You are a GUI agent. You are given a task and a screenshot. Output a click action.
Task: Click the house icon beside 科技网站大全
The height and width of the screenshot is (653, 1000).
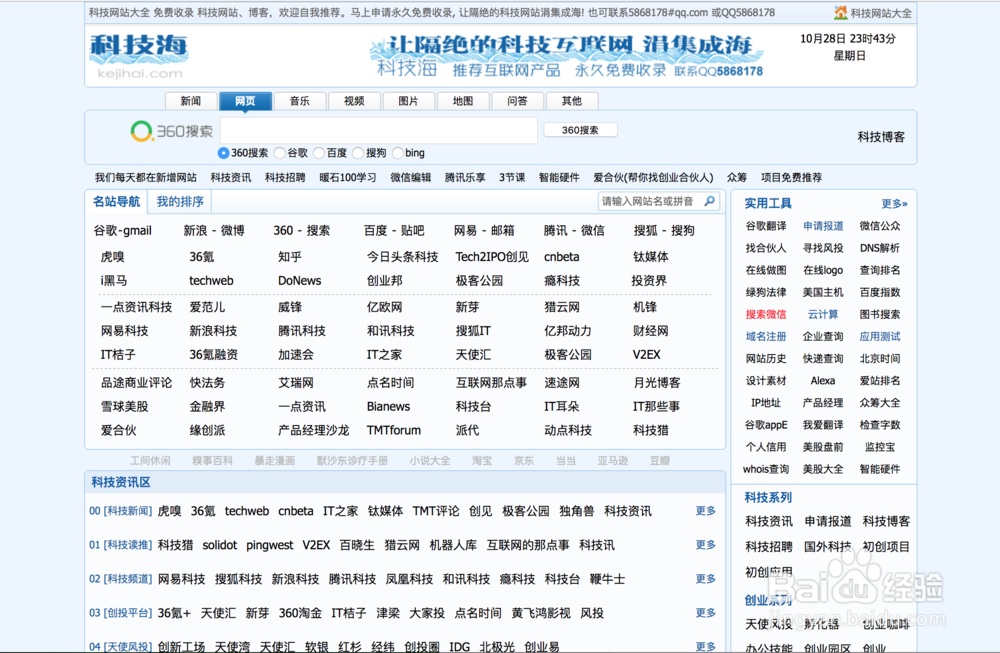(841, 12)
